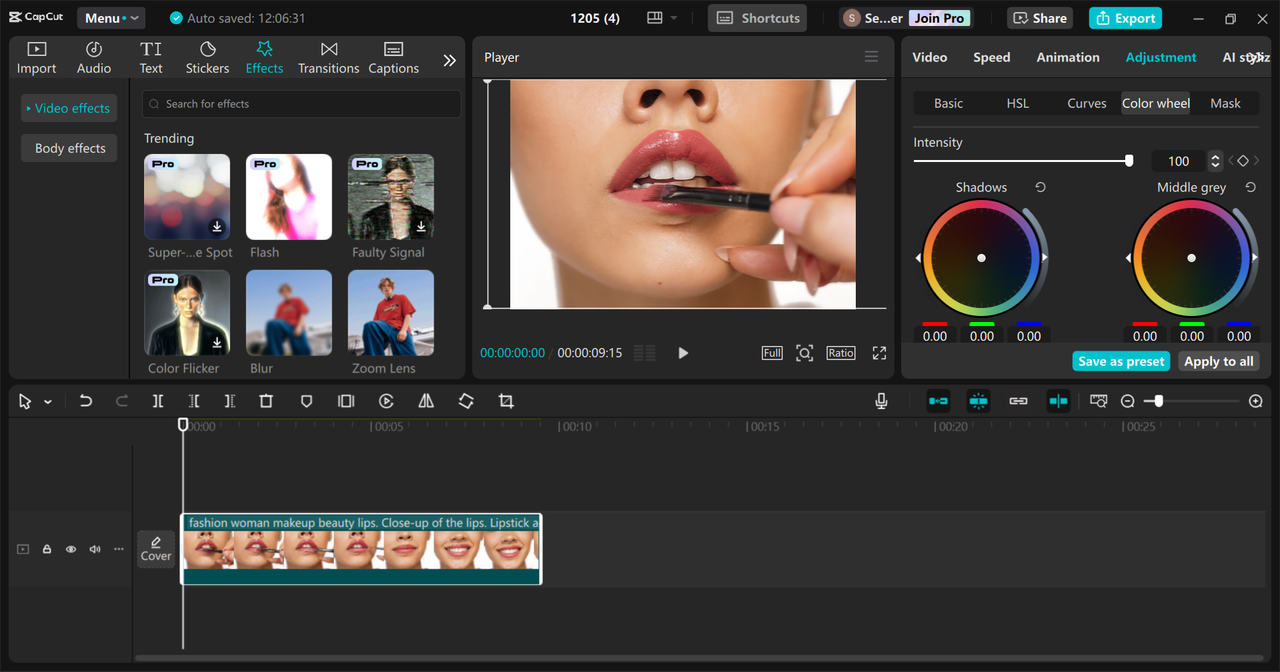The height and width of the screenshot is (672, 1280).
Task: Open the Menu dropdown
Action: pos(109,18)
